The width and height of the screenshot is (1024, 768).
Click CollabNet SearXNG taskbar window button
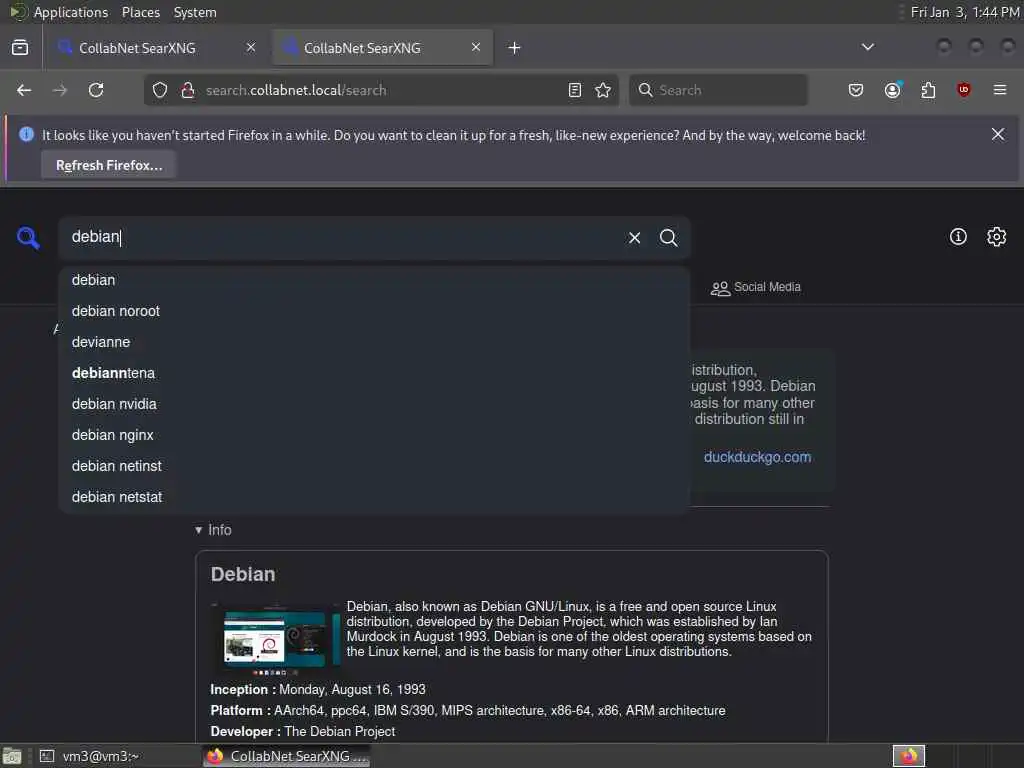coord(287,756)
